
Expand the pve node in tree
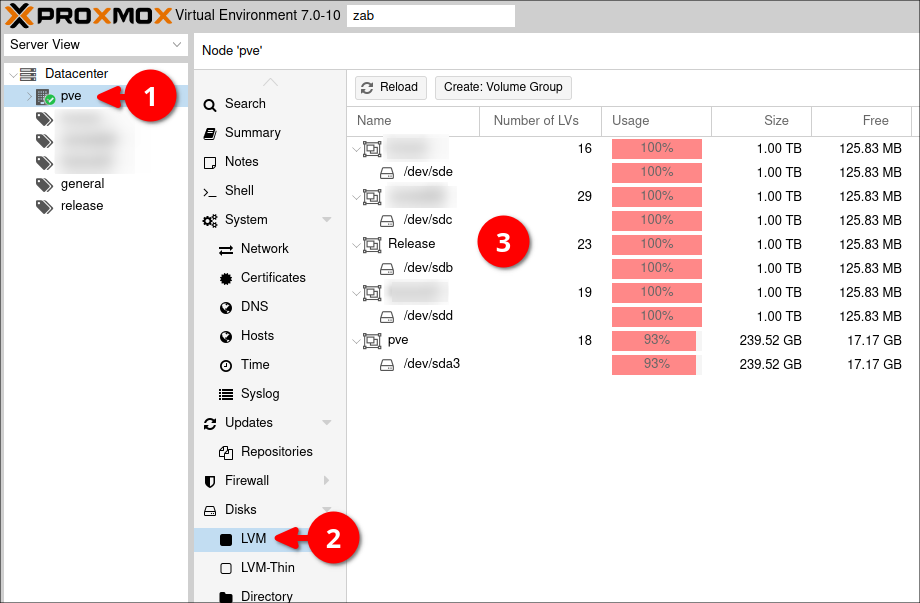pyautogui.click(x=29, y=96)
